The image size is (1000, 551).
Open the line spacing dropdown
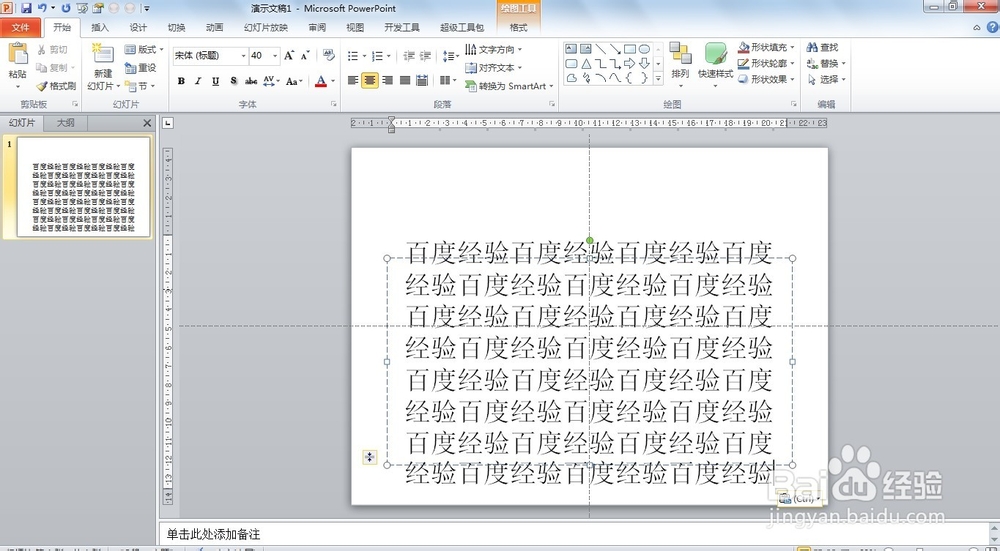(450, 56)
